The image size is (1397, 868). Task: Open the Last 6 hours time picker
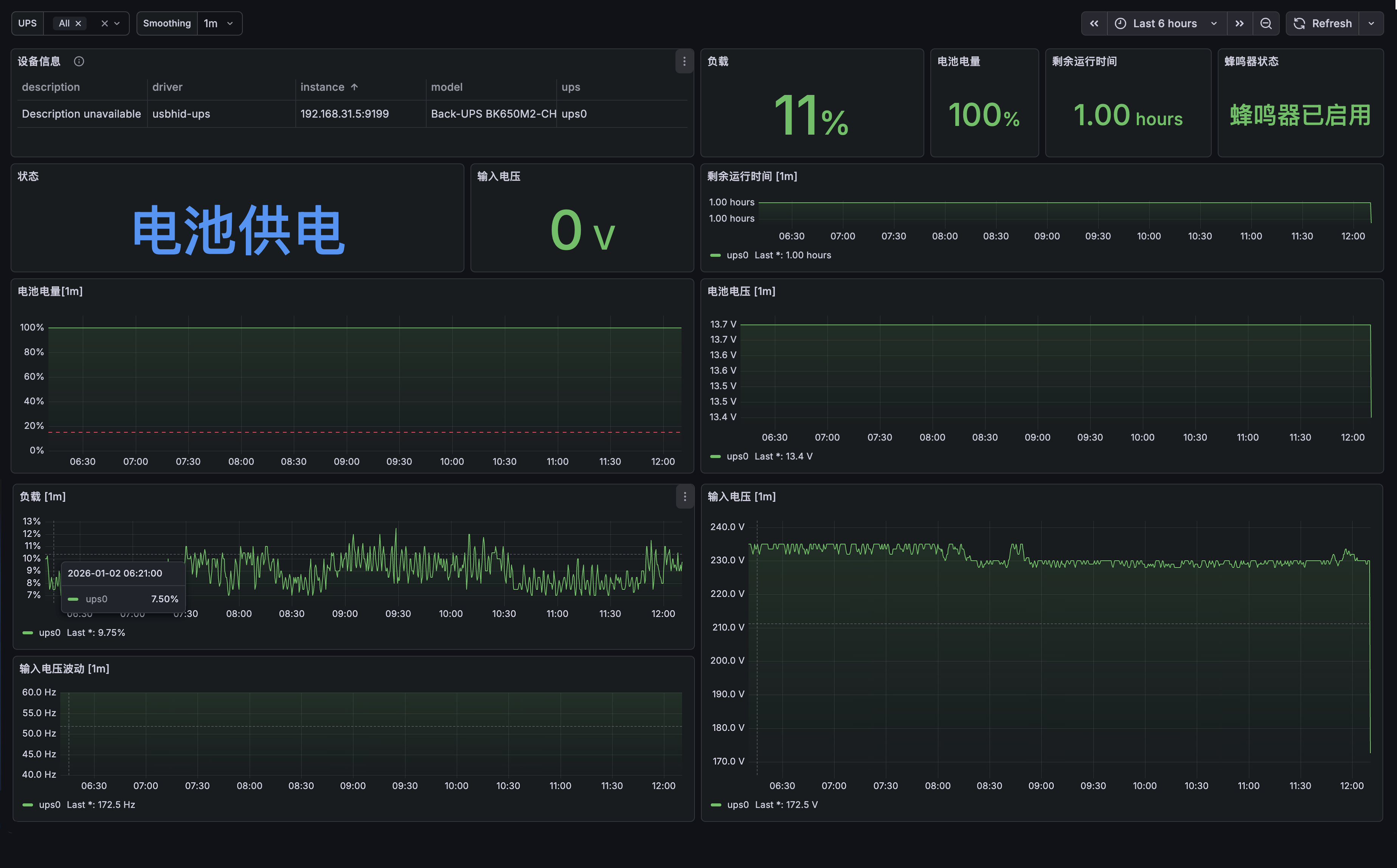pos(1165,23)
